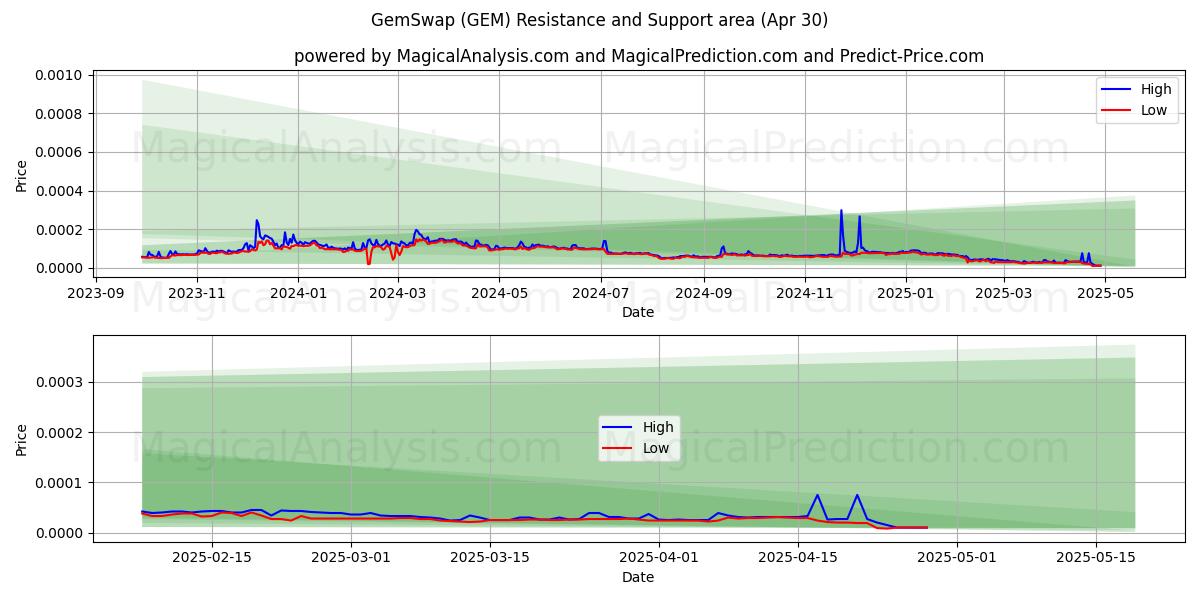
Task: Click 'High' in the lower chart legend
Action: (658, 427)
